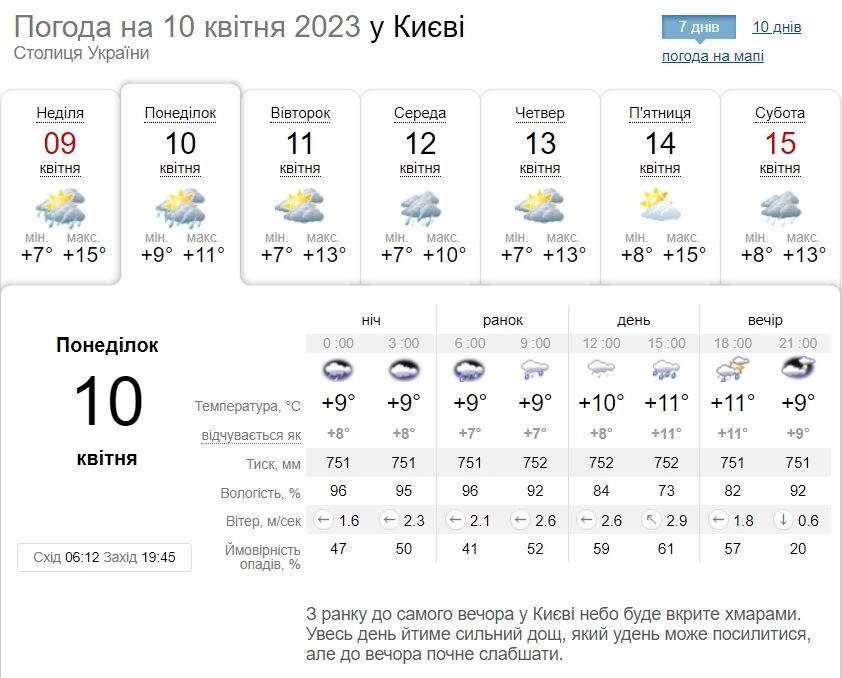Click the rainy cloud icon for Середа 12
Viewport: 842px width, 678px height.
tap(420, 207)
